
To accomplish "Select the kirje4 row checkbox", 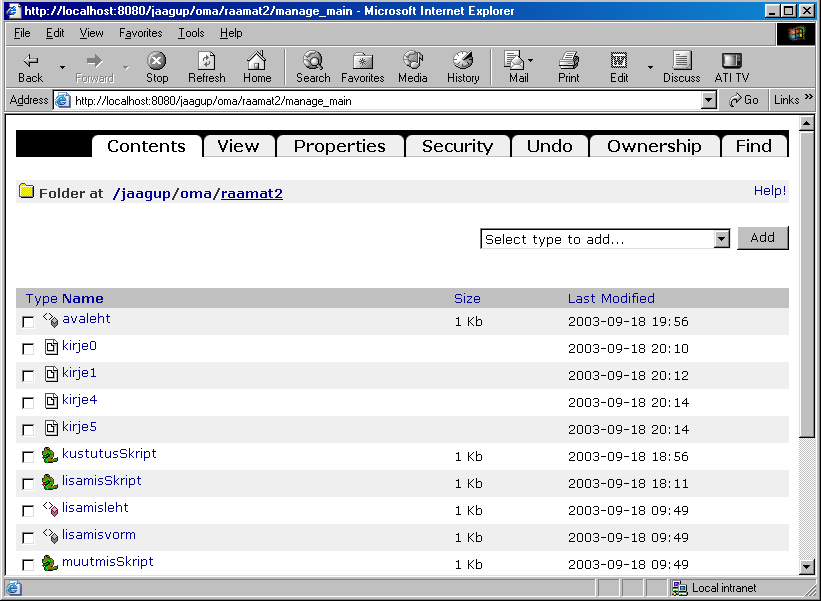I will click(28, 403).
